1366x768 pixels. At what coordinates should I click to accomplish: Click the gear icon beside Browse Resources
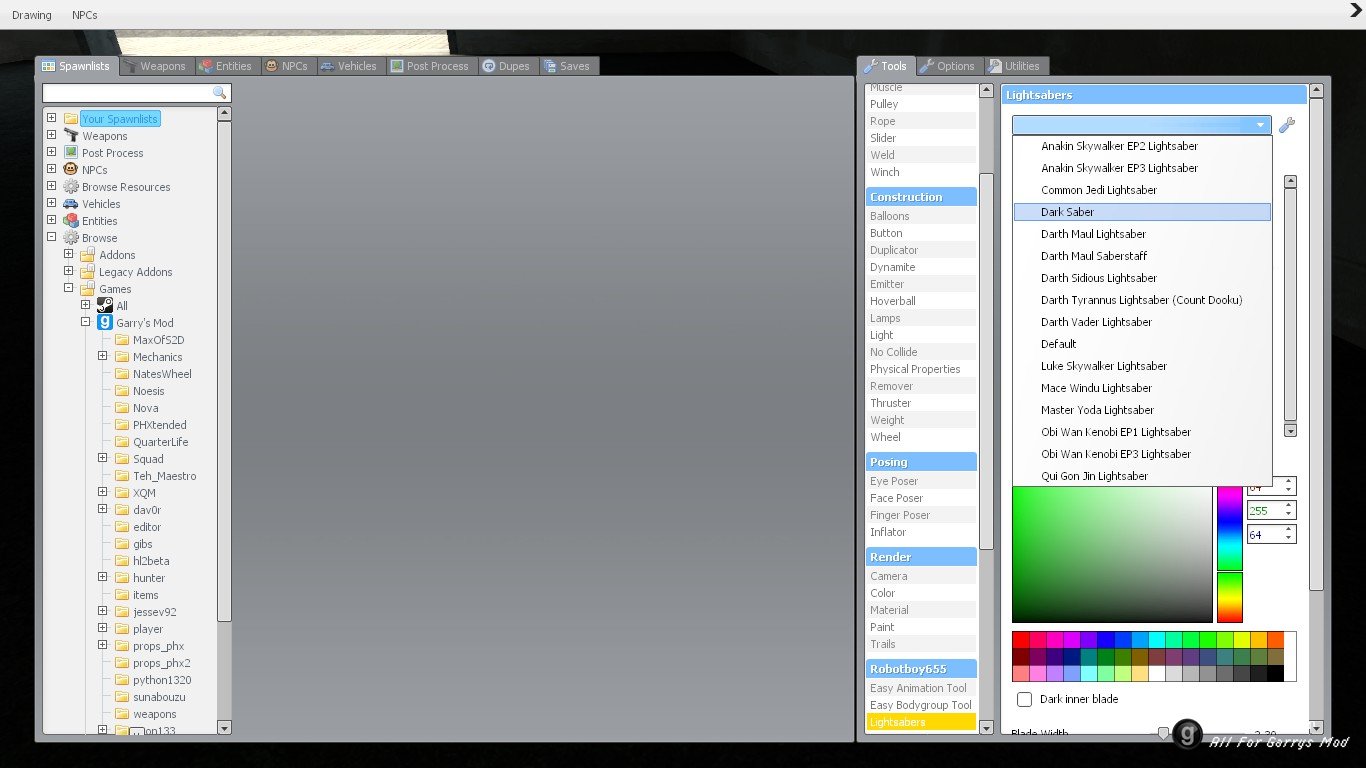71,186
